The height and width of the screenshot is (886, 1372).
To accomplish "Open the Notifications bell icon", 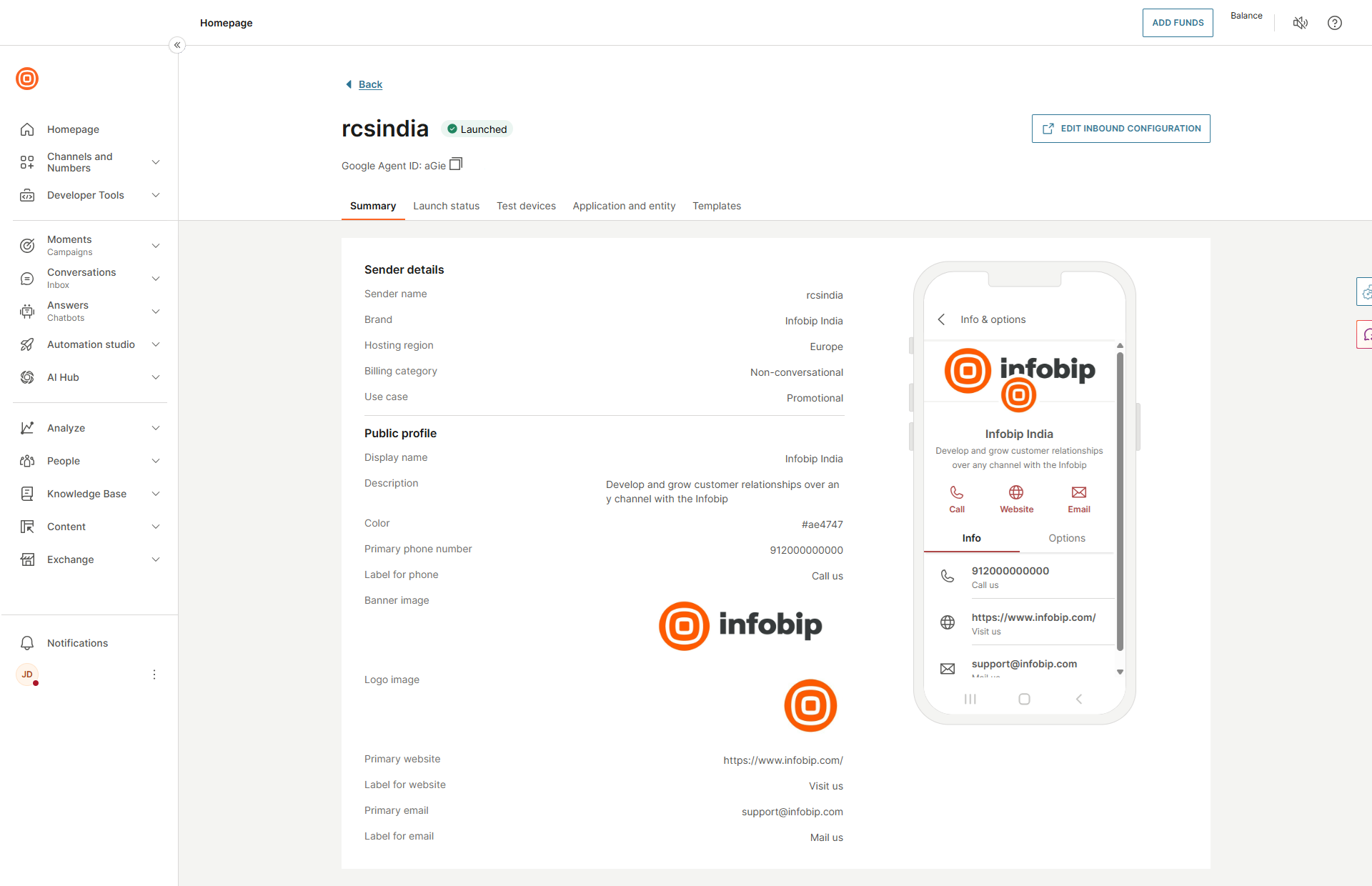I will click(27, 643).
